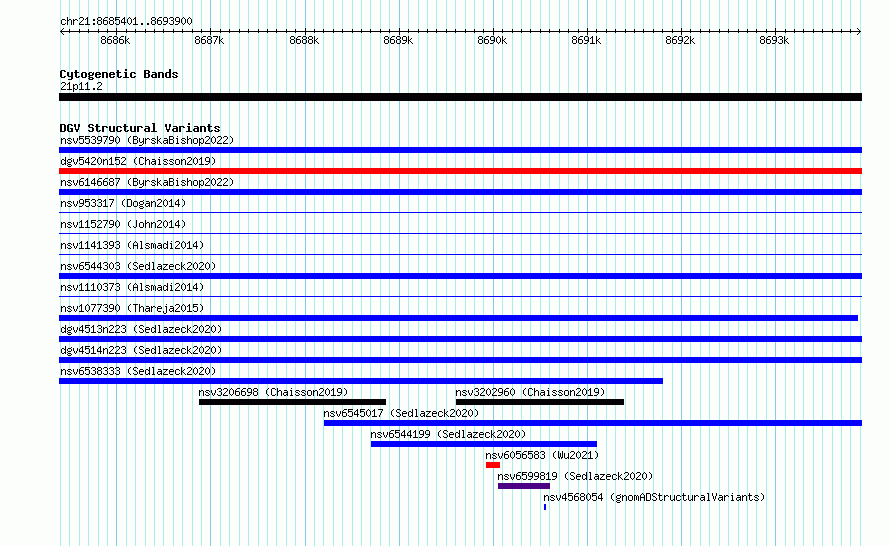The height and width of the screenshot is (546, 890).
Task: Select the nsv1152790 (John2014) label
Action: tap(123, 224)
